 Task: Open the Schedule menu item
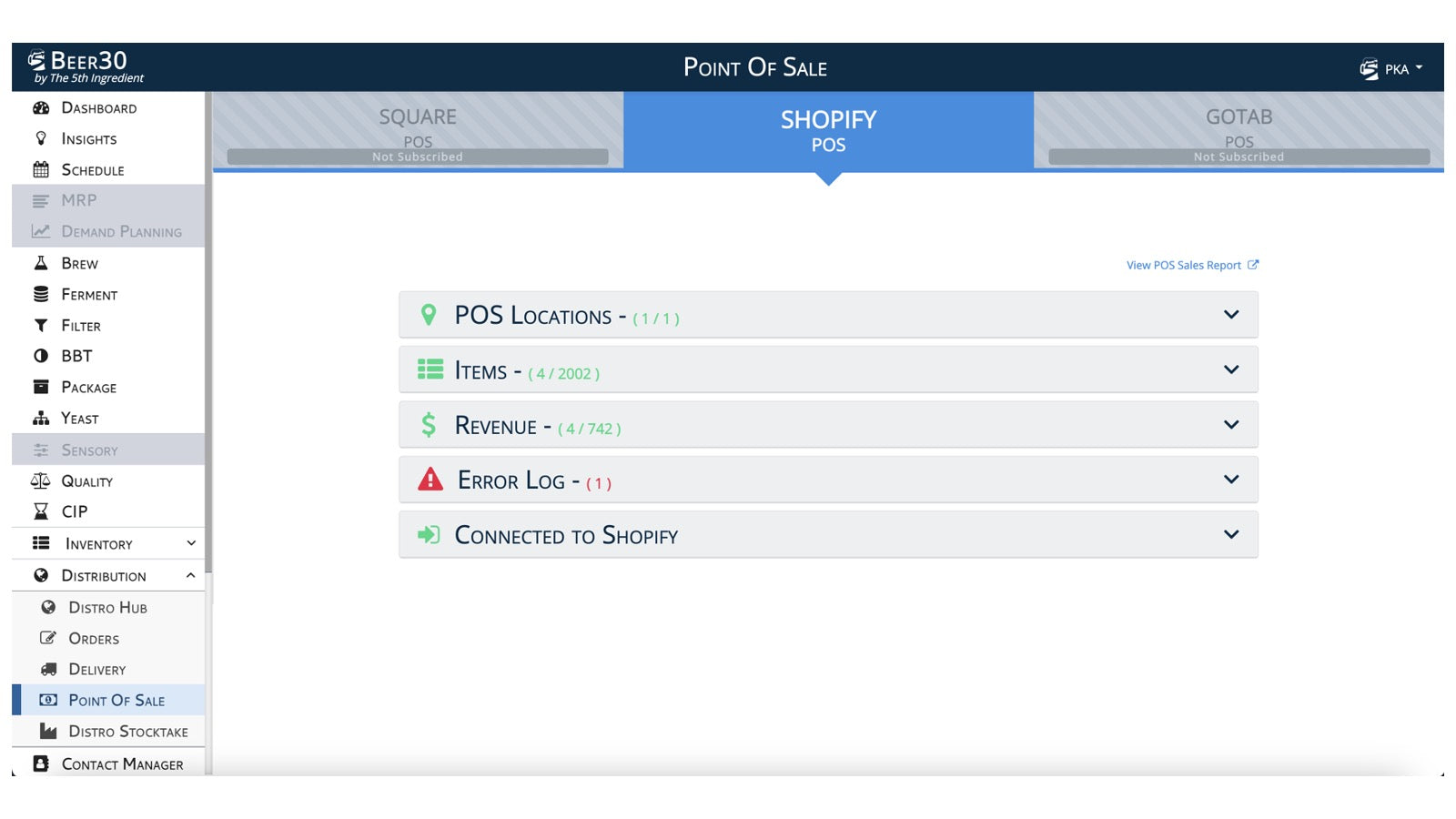coord(108,169)
